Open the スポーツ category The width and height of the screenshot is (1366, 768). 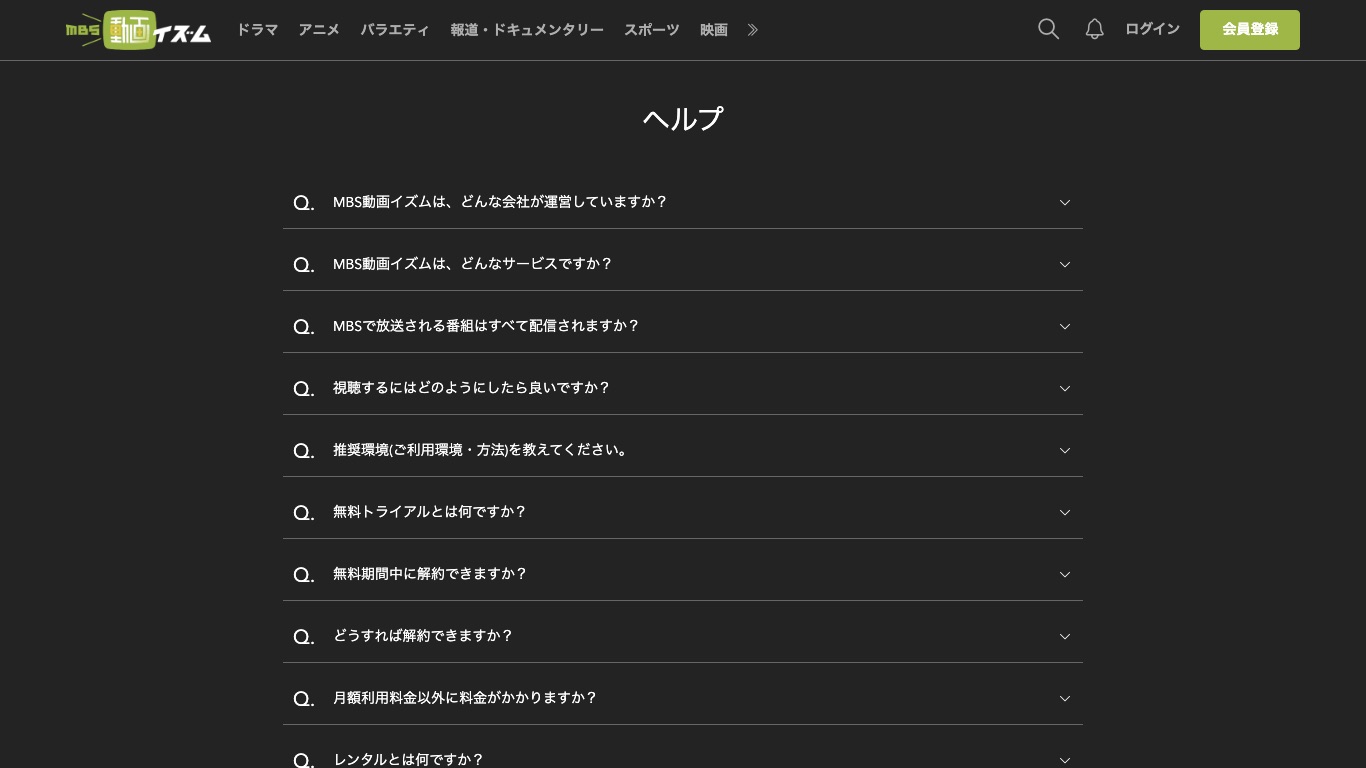point(652,30)
